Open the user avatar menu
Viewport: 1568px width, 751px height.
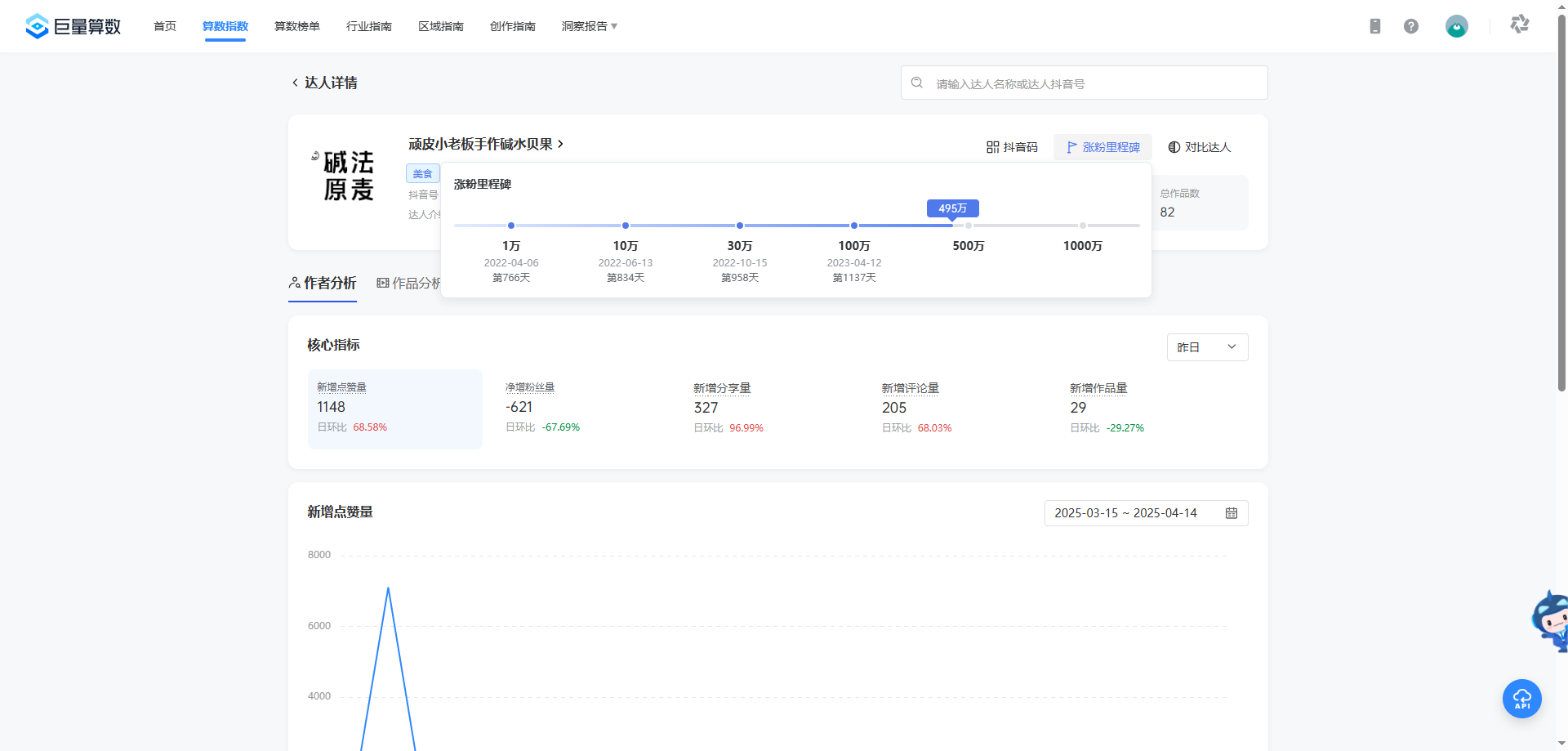(1457, 26)
